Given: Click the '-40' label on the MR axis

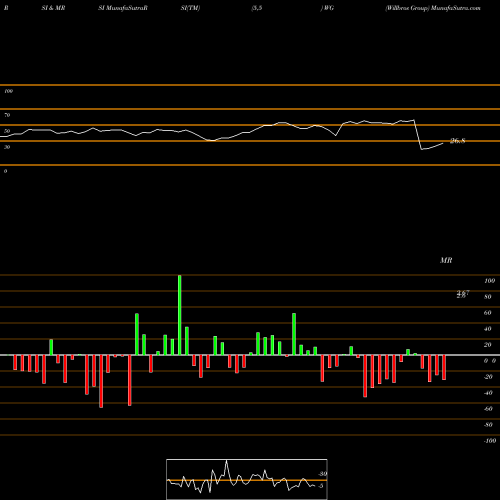Looking at the screenshot, I should pyautogui.click(x=488, y=393).
